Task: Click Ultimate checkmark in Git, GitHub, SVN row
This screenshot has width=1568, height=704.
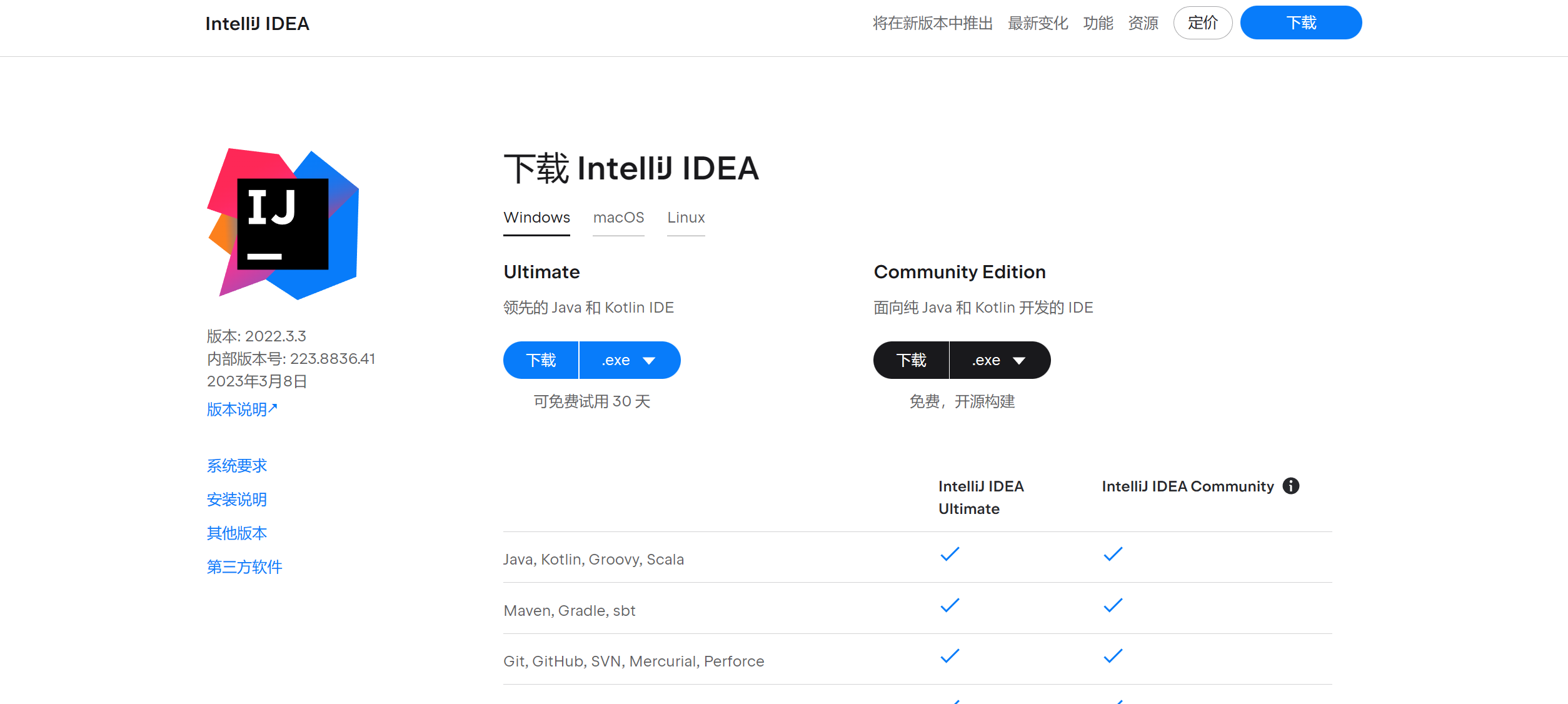Action: [950, 656]
